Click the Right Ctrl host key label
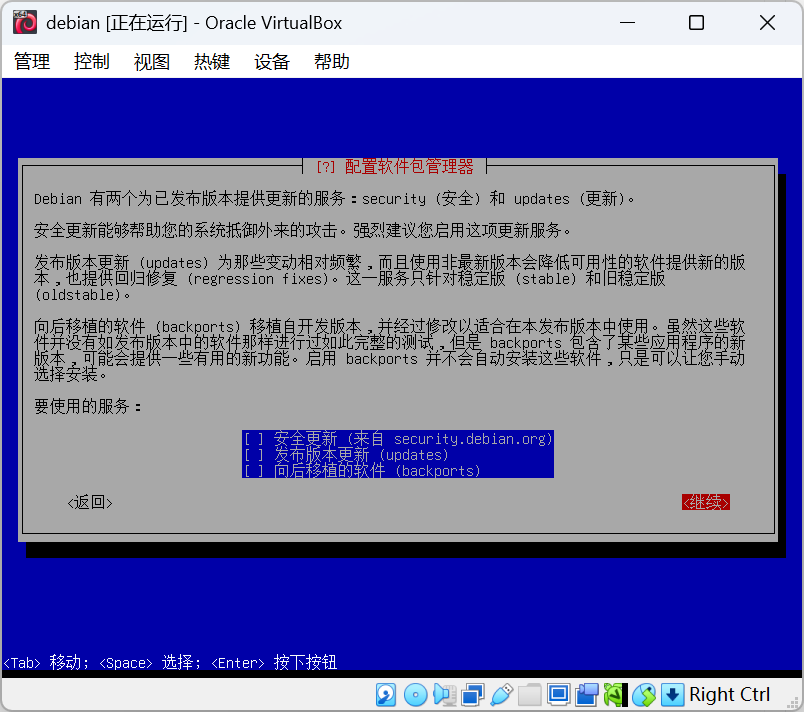Viewport: 804px width, 712px height. tap(729, 695)
